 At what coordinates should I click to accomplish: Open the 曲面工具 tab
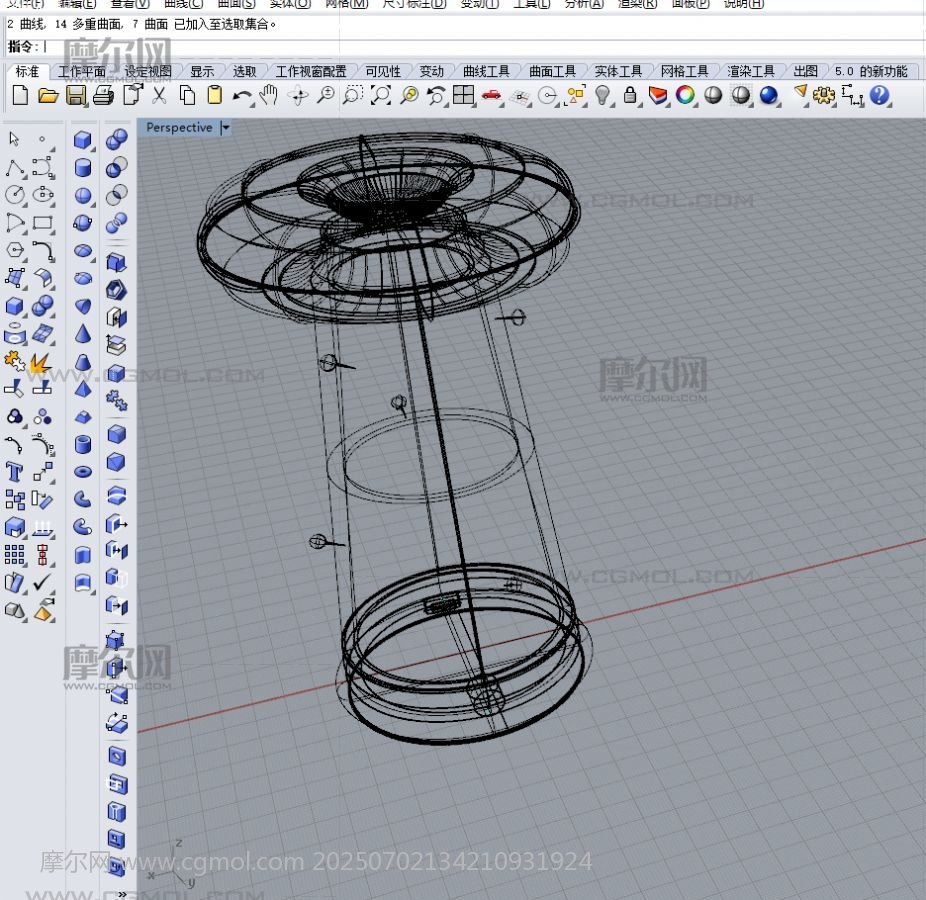pyautogui.click(x=552, y=71)
